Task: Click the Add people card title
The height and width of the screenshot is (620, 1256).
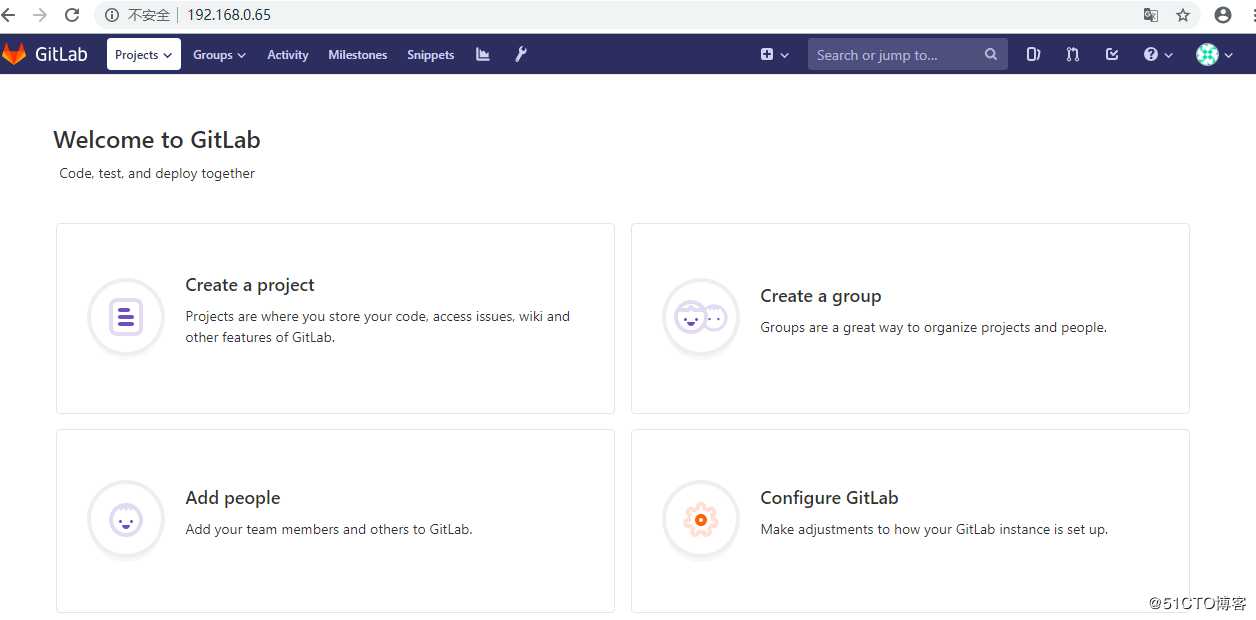Action: [233, 498]
